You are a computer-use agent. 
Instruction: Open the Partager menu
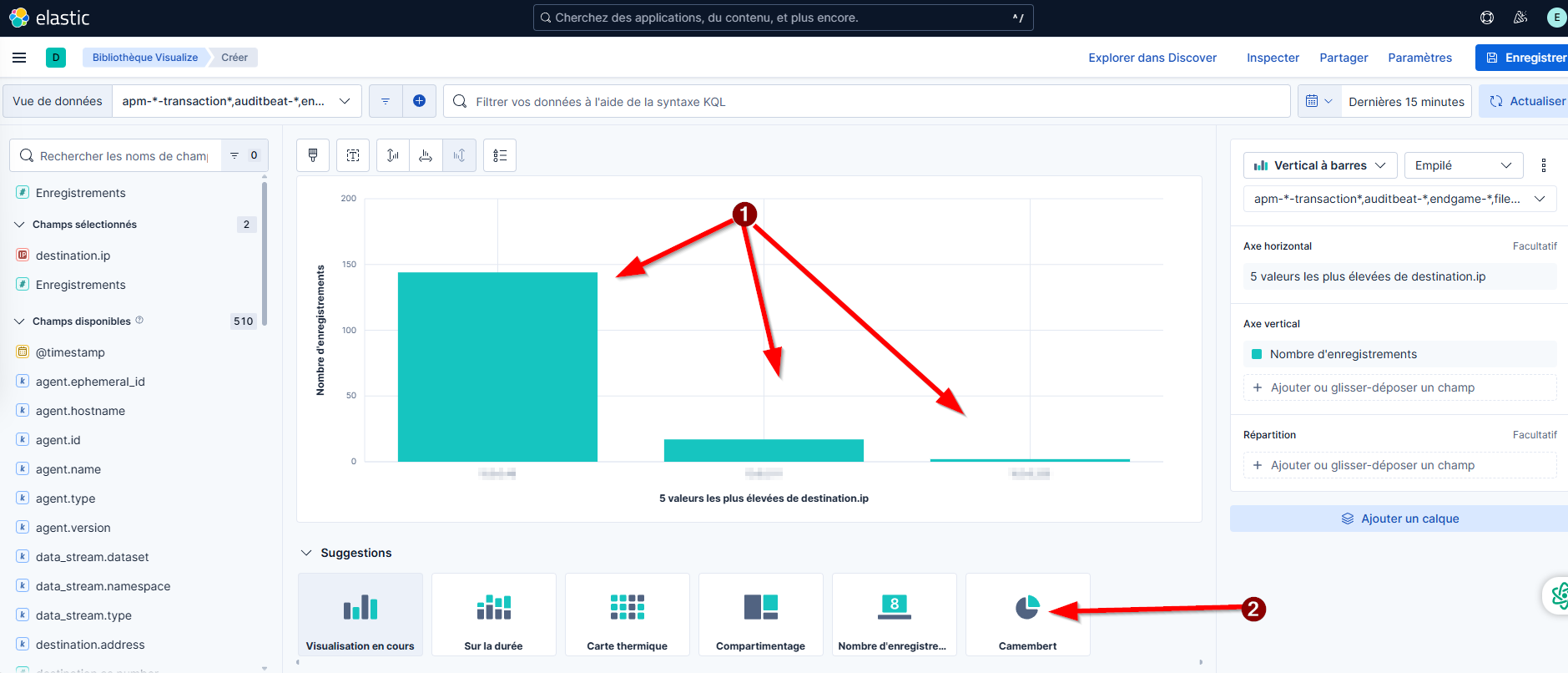tap(1343, 58)
